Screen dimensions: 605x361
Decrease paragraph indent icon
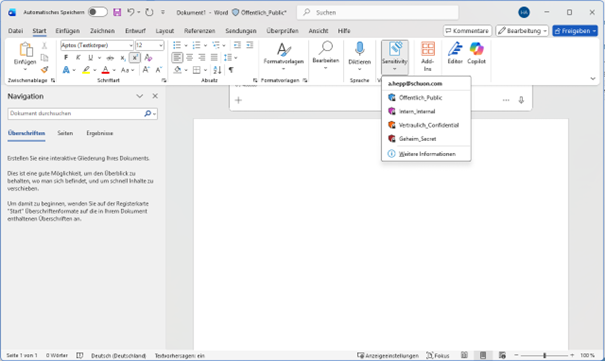point(237,46)
